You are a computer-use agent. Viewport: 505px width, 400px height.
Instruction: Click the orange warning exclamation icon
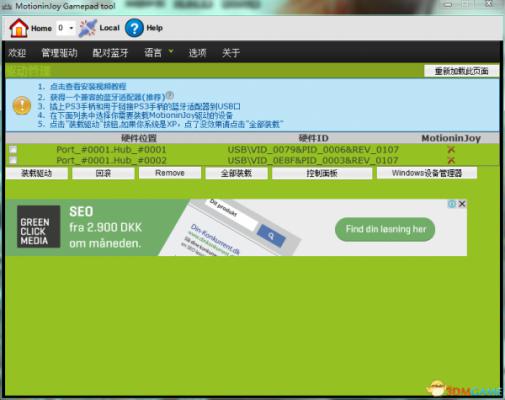coord(22,106)
